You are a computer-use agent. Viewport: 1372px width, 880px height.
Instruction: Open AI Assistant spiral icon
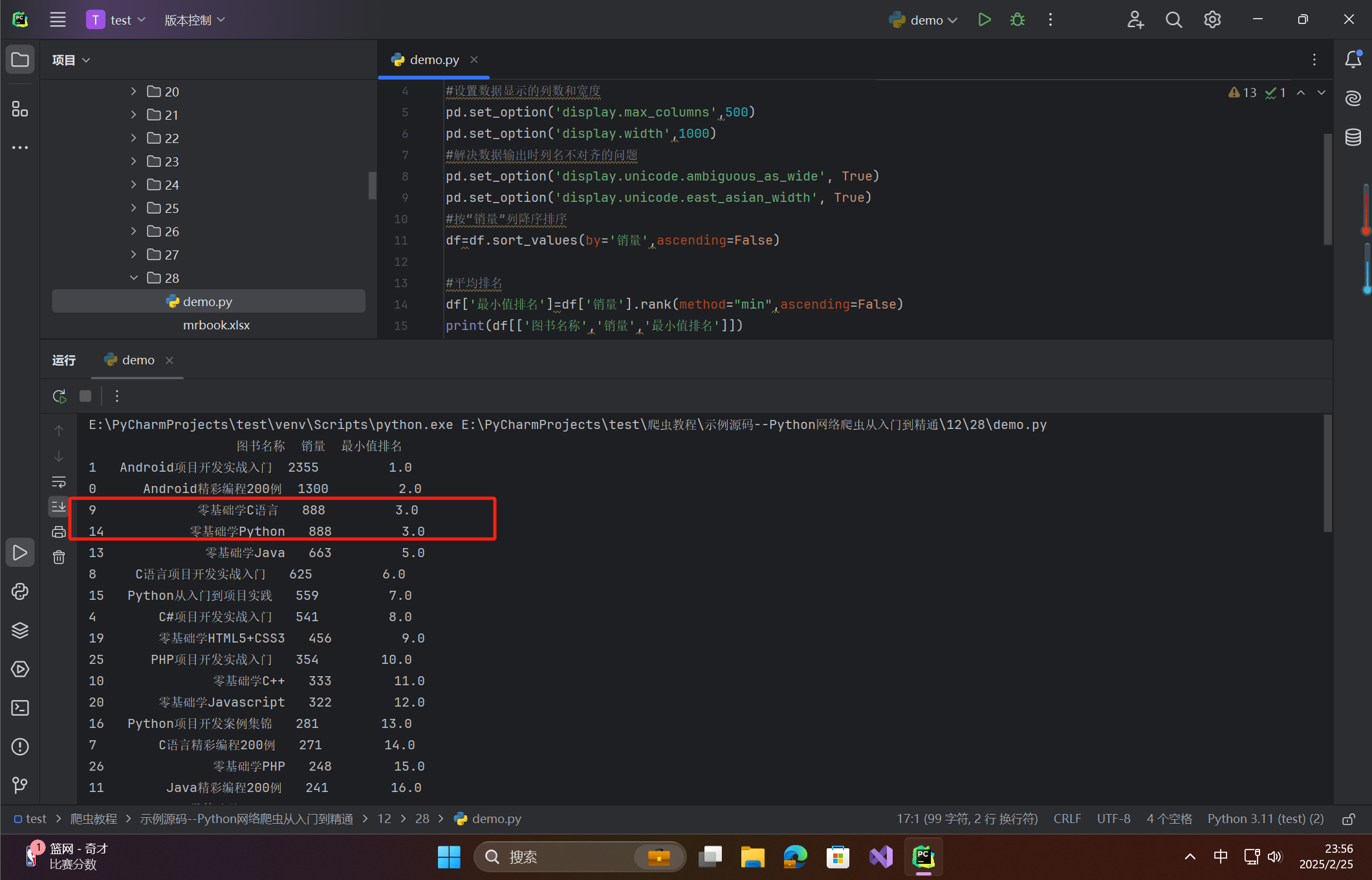pos(1353,98)
